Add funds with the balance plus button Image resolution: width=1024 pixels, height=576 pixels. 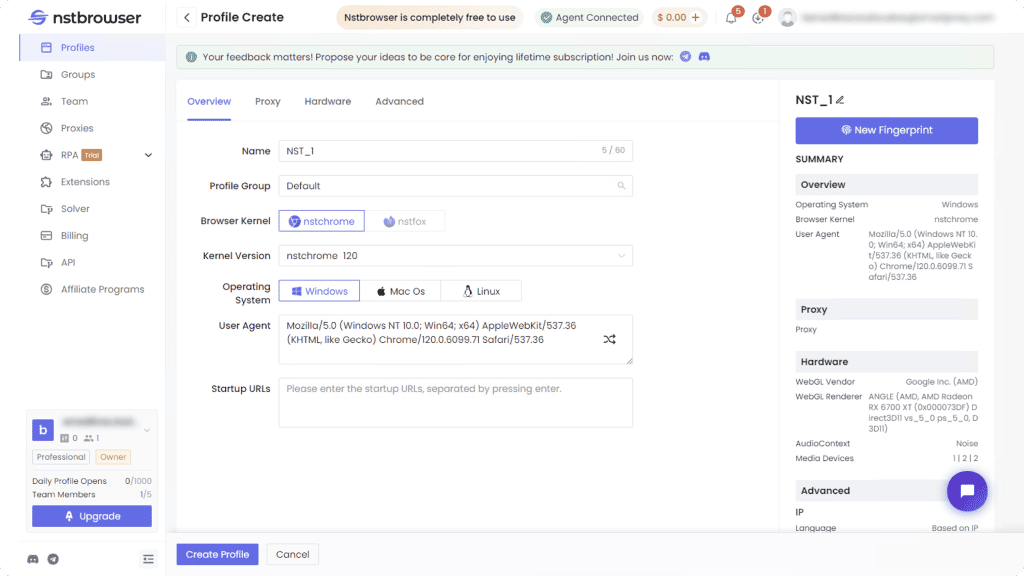pyautogui.click(x=696, y=18)
